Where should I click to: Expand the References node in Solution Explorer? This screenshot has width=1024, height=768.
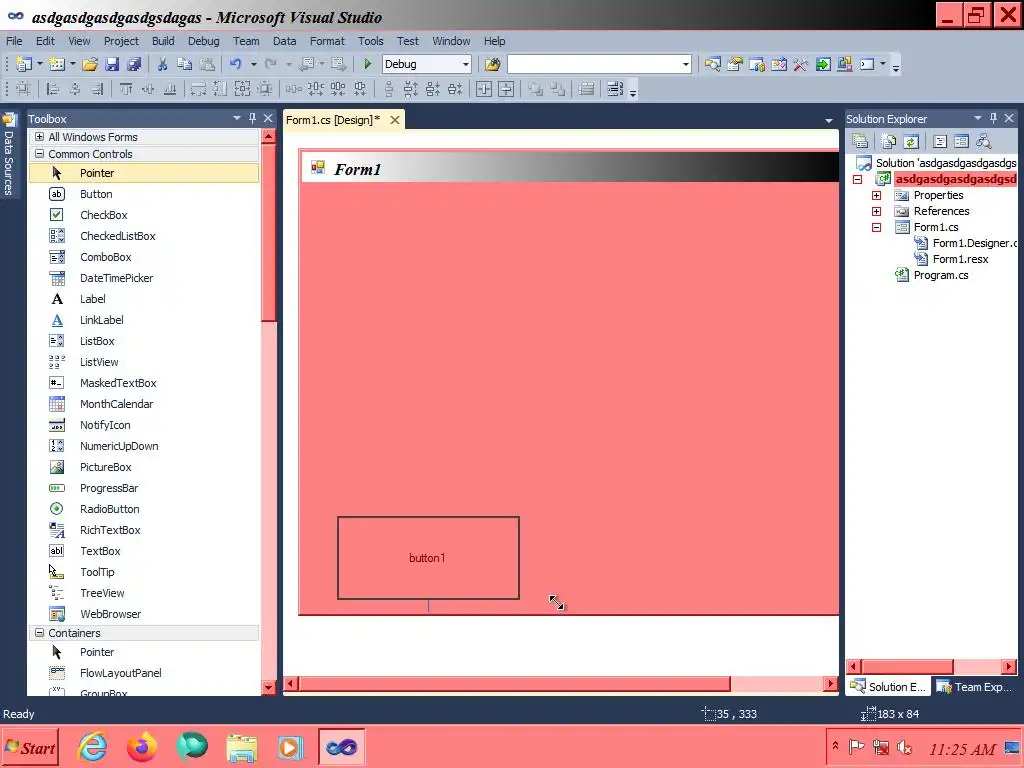876,211
